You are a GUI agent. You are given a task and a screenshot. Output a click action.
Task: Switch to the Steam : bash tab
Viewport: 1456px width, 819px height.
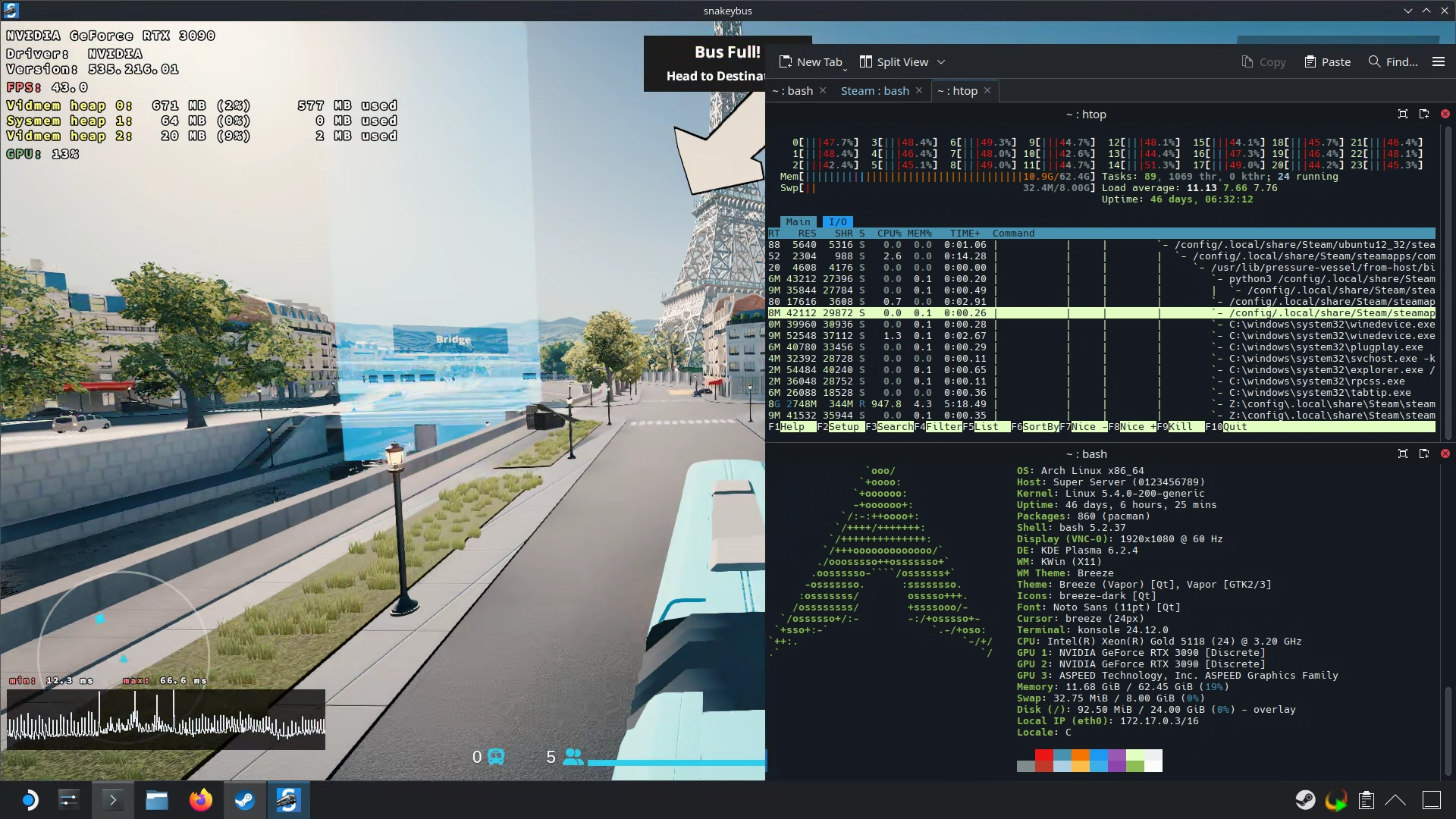pyautogui.click(x=874, y=91)
